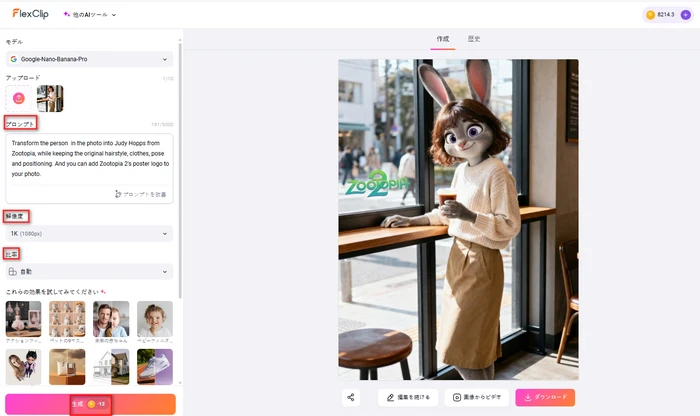Click the purple plus icon beside credits
This screenshot has height=416, width=700.
click(x=685, y=15)
